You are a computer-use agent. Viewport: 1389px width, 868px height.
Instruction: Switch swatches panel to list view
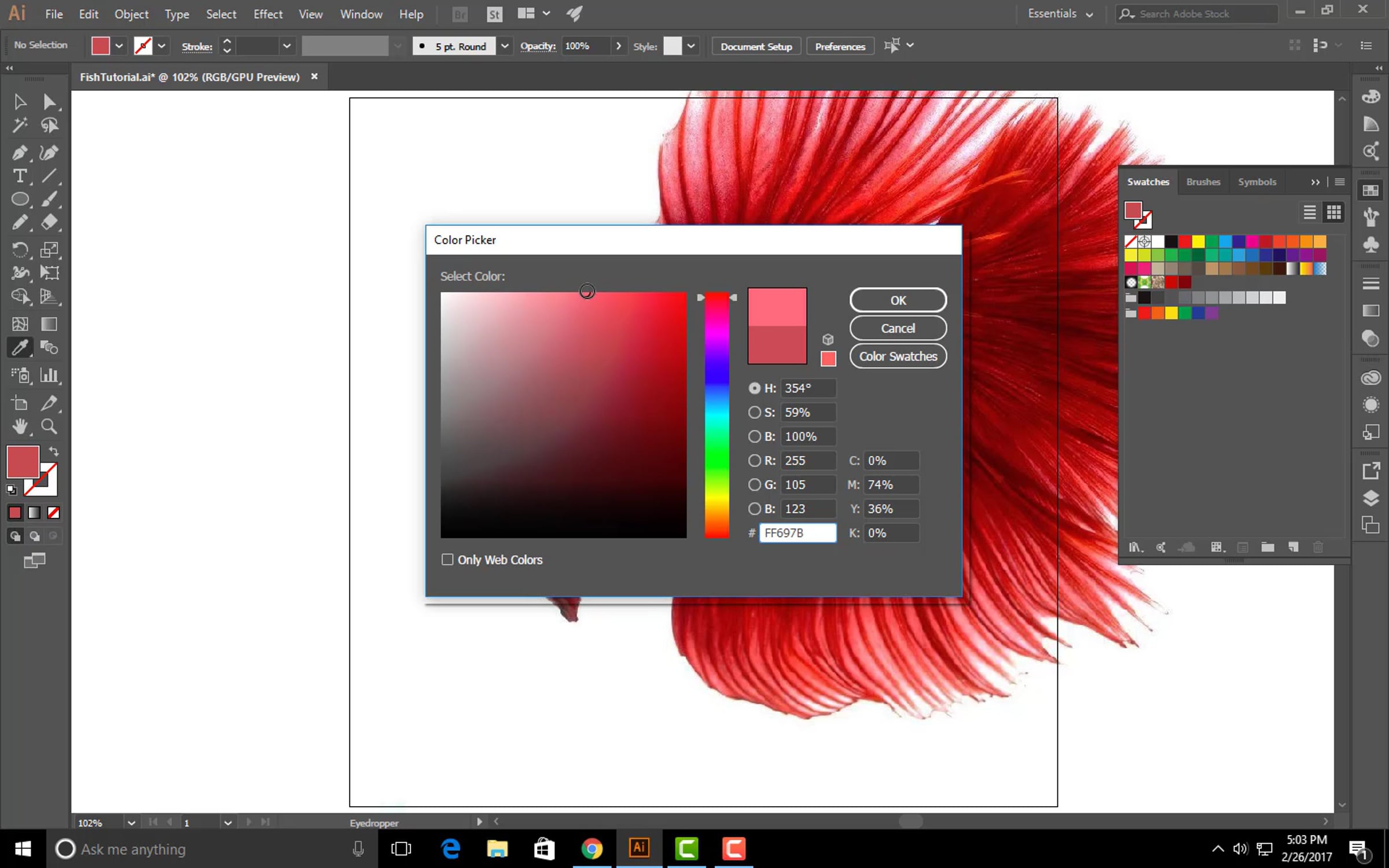pyautogui.click(x=1309, y=212)
